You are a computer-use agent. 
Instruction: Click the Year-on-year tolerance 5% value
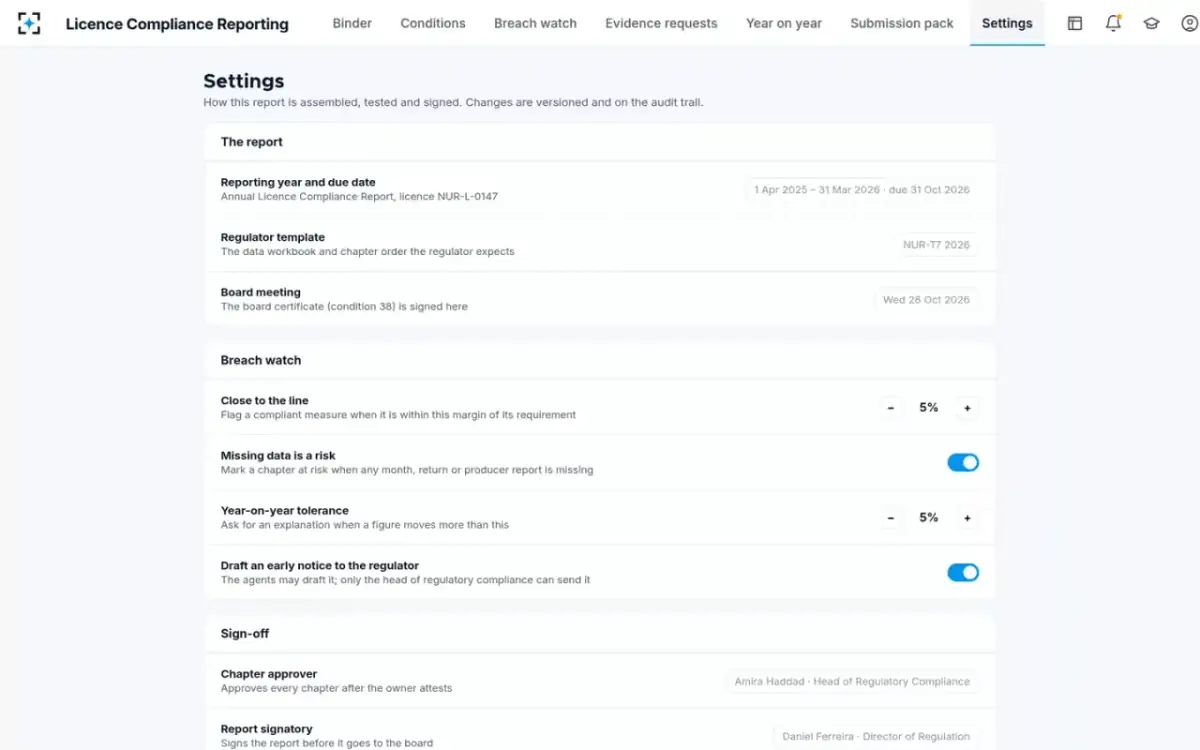tap(928, 518)
